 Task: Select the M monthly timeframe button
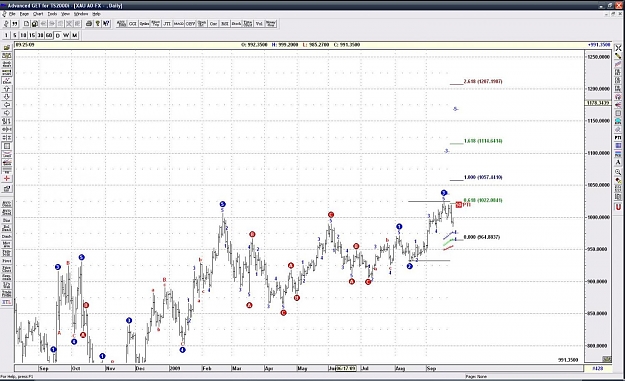coord(75,35)
